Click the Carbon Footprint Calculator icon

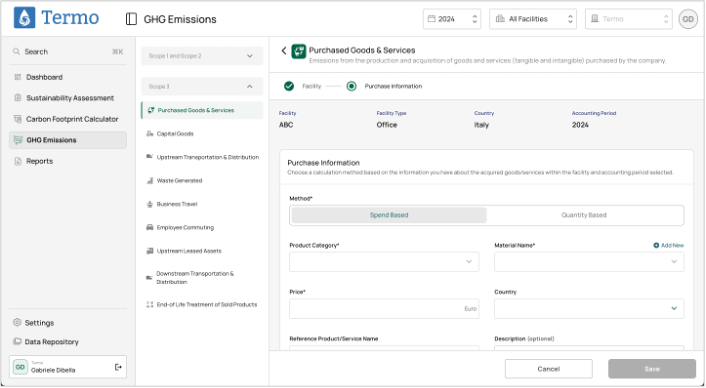point(18,119)
